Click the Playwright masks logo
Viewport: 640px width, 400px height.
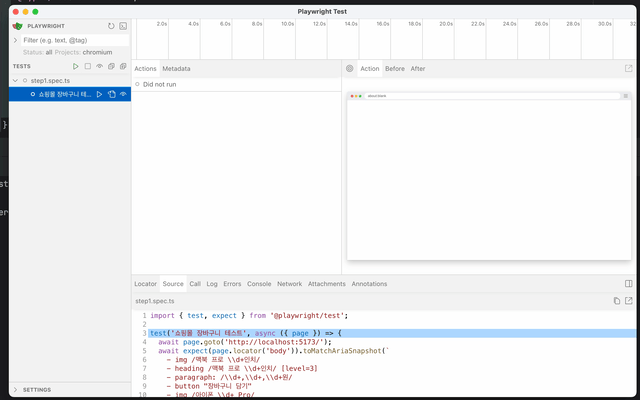(x=18, y=26)
